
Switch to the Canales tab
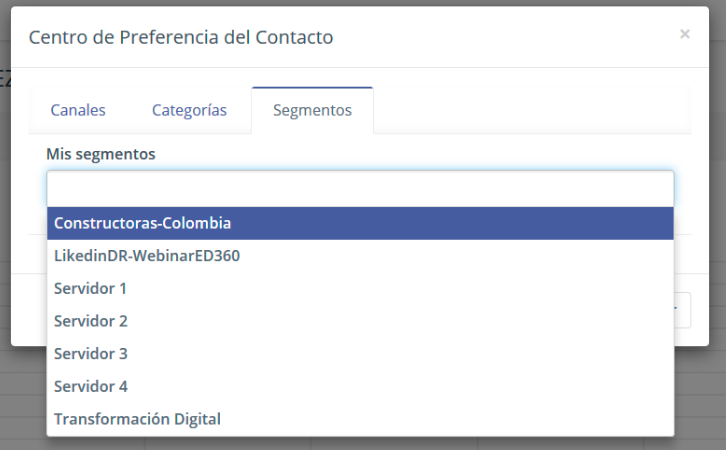coord(78,110)
